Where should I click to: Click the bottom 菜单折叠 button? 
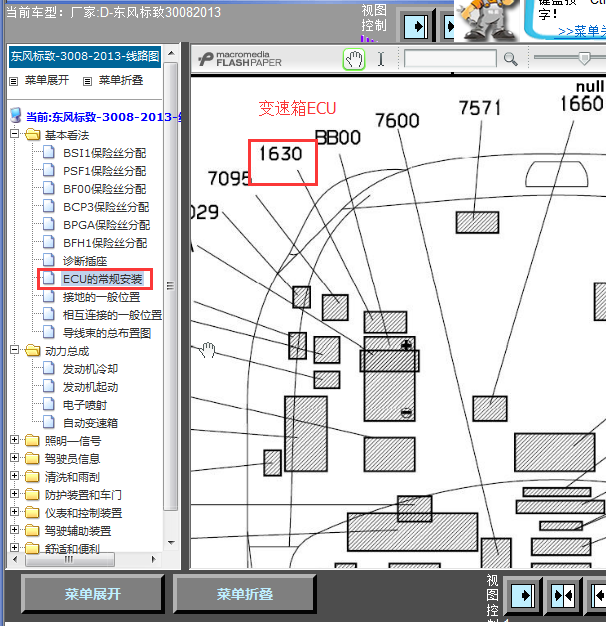pos(245,594)
